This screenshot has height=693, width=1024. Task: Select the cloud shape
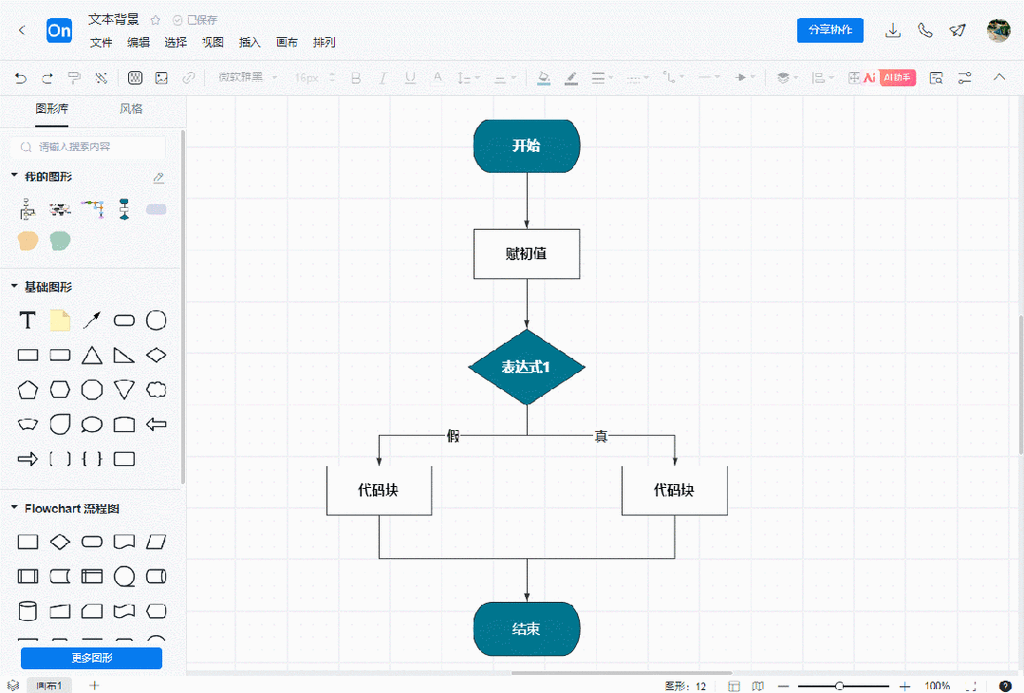point(156,390)
